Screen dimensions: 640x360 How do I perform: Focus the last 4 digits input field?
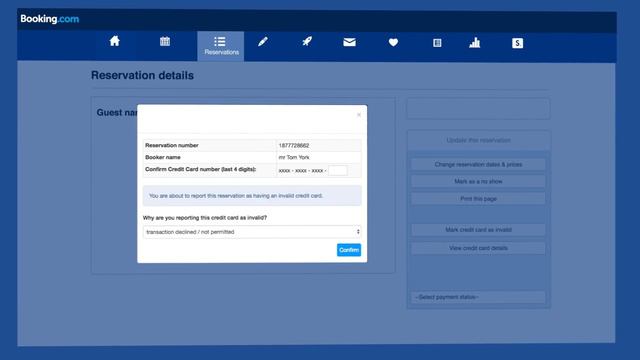338,171
